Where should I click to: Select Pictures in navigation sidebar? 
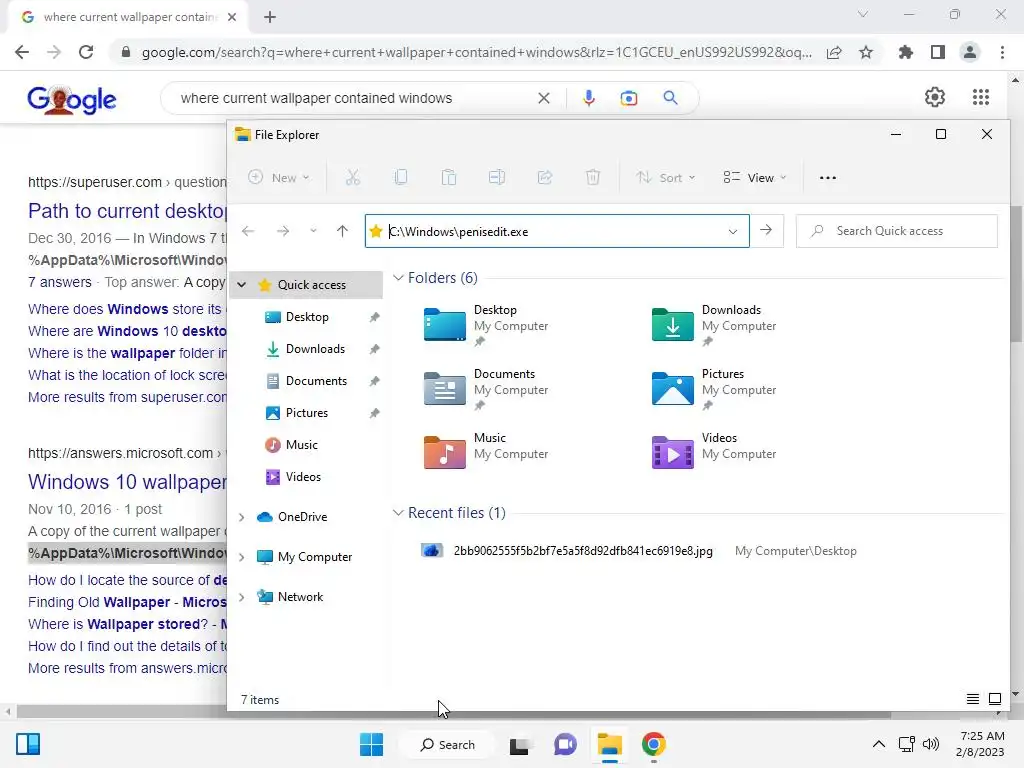point(306,413)
